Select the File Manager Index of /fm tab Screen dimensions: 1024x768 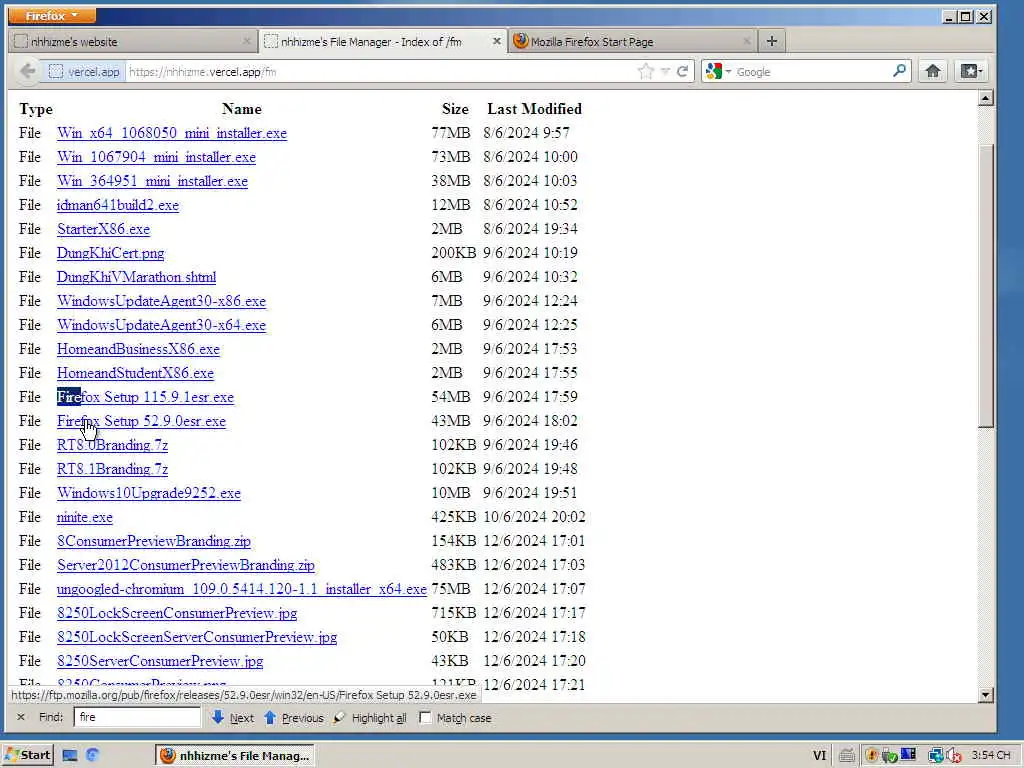point(382,41)
